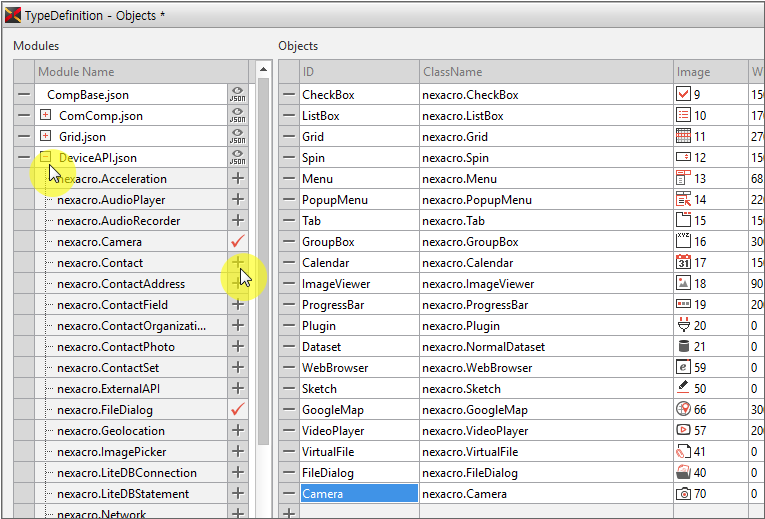Viewport: 765px width, 519px height.
Task: Click the json icon for Grid.json
Action: [x=238, y=137]
